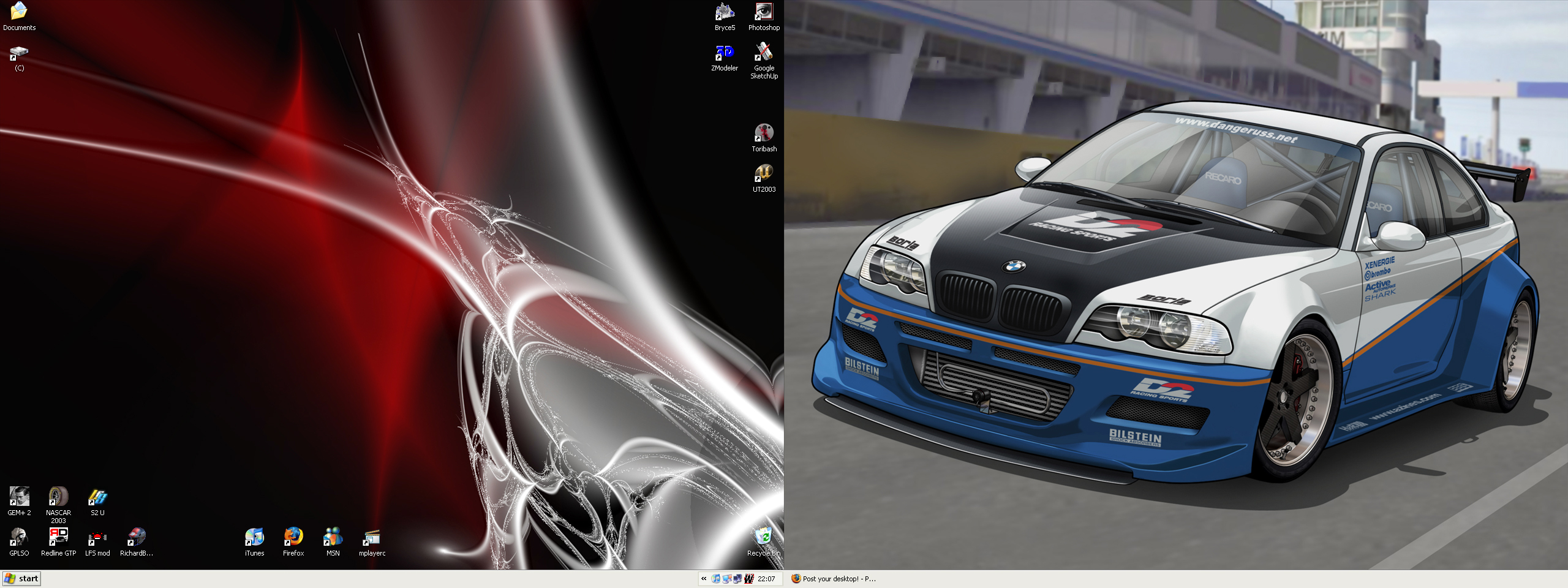The width and height of the screenshot is (1568, 588).
Task: Select the NASCAR 2003 tire icon
Action: tap(58, 505)
